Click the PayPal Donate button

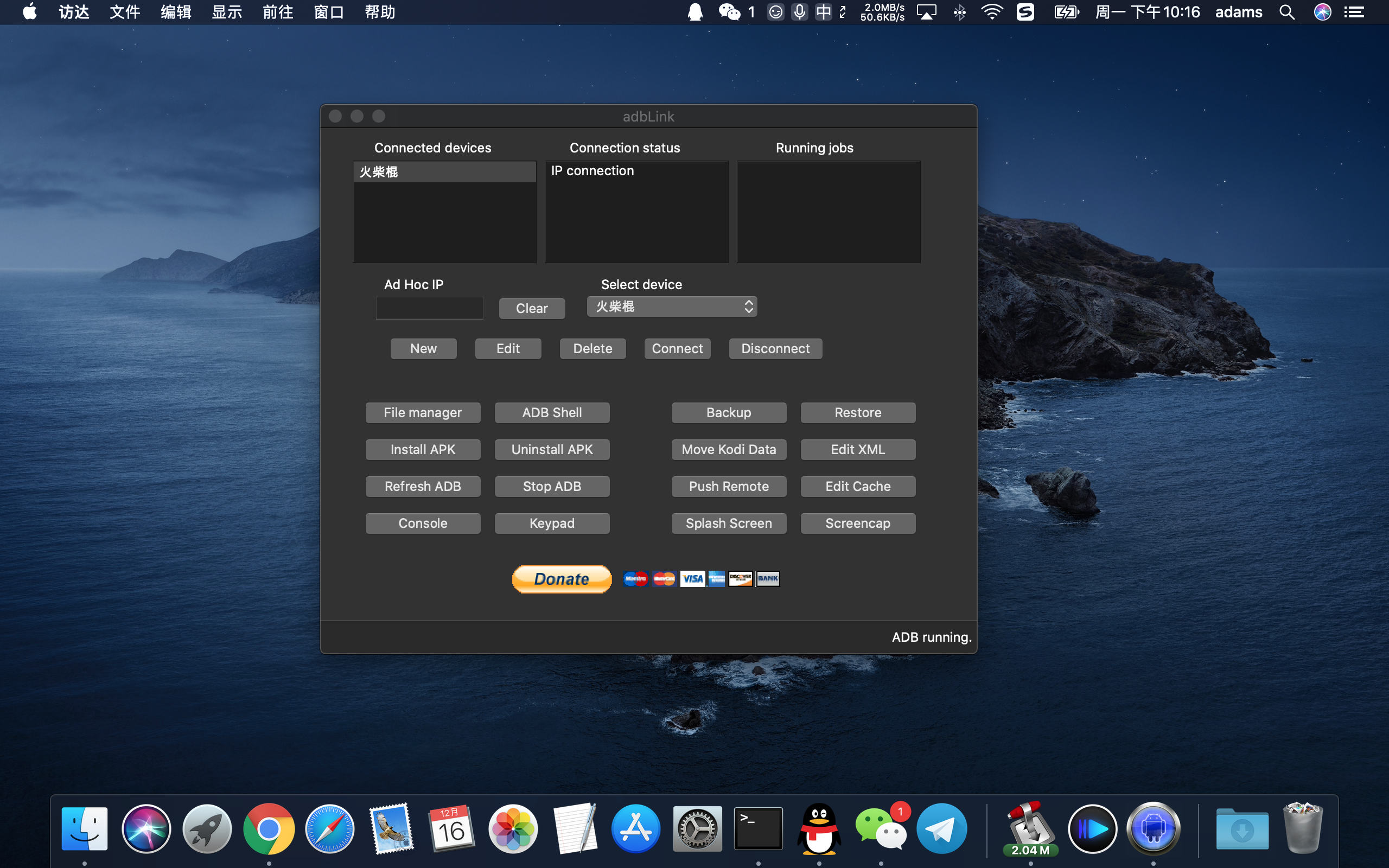point(562,579)
